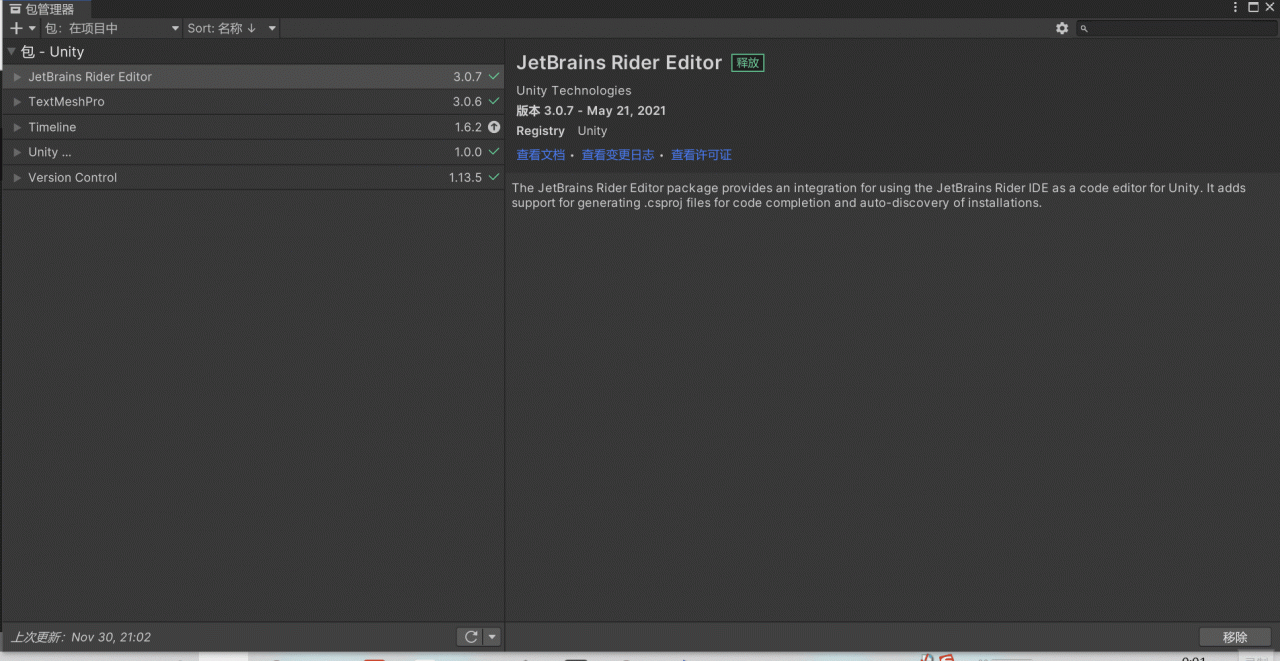Click the 释放 release tag
This screenshot has width=1280, height=661.
pyautogui.click(x=747, y=62)
